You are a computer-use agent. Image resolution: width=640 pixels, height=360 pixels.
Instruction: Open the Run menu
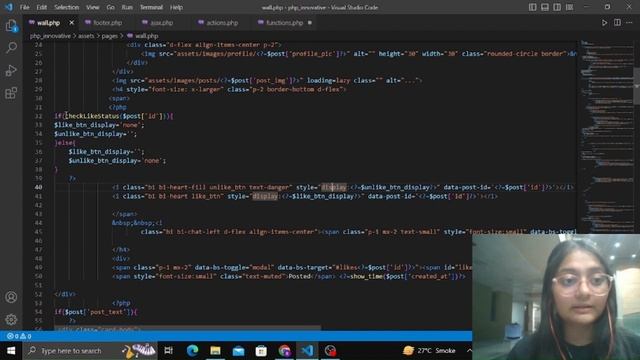tap(127, 7)
